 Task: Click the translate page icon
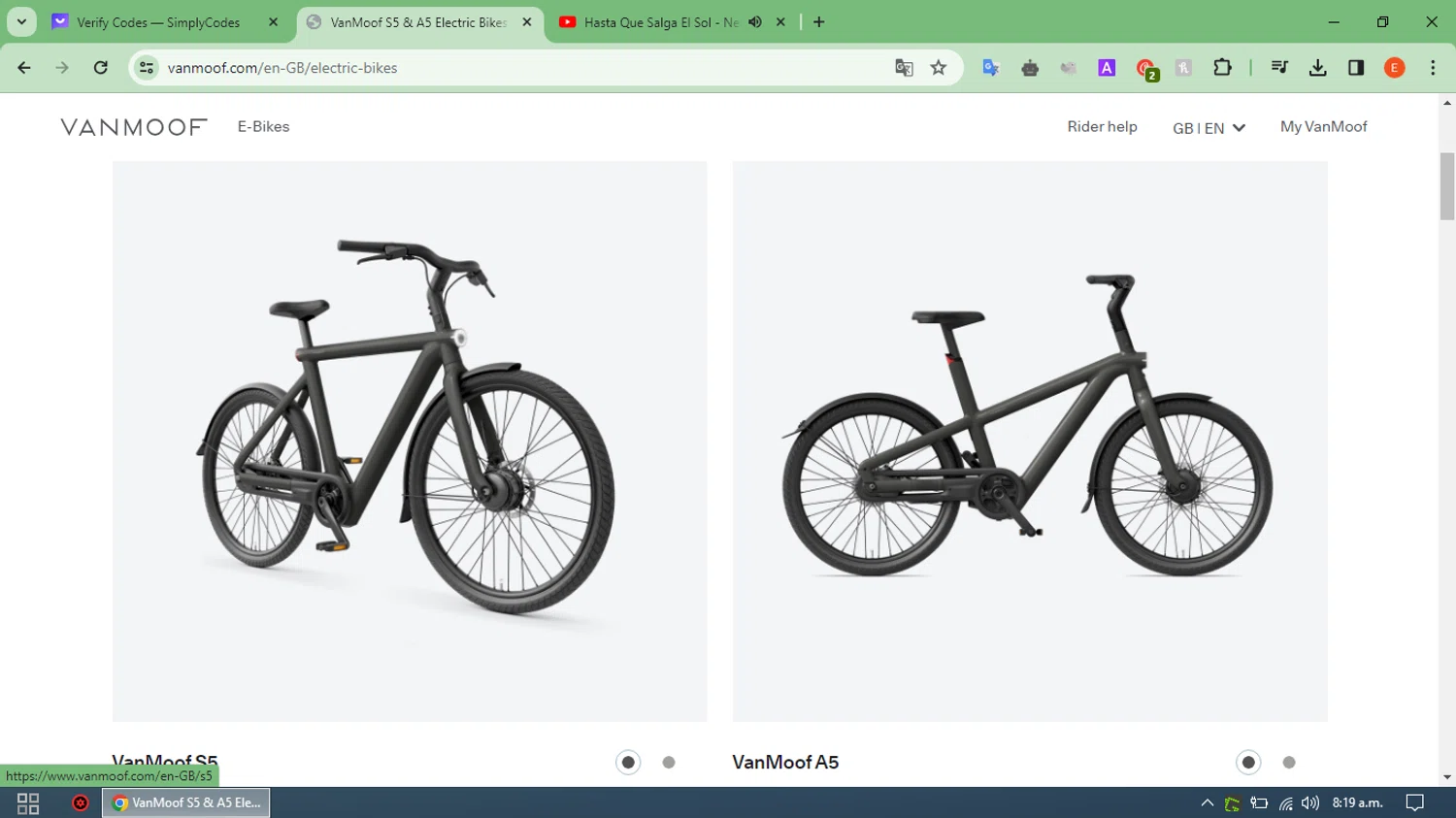904,68
